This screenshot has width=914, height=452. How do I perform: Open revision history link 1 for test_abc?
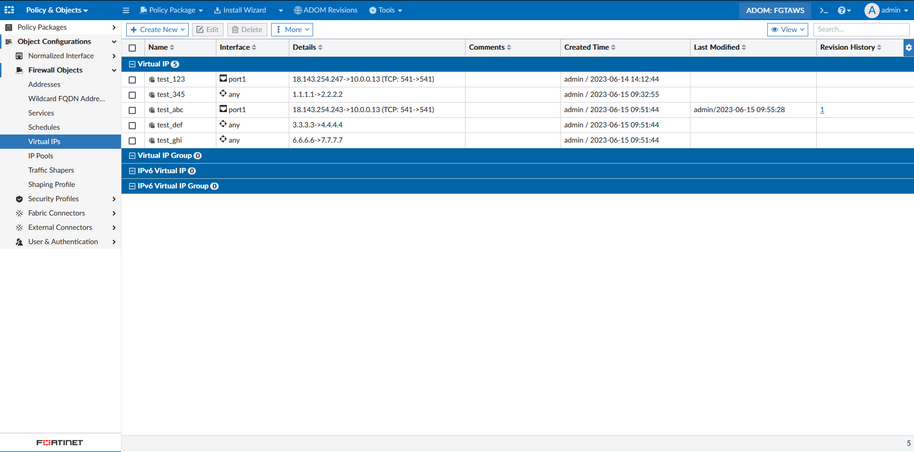point(822,110)
